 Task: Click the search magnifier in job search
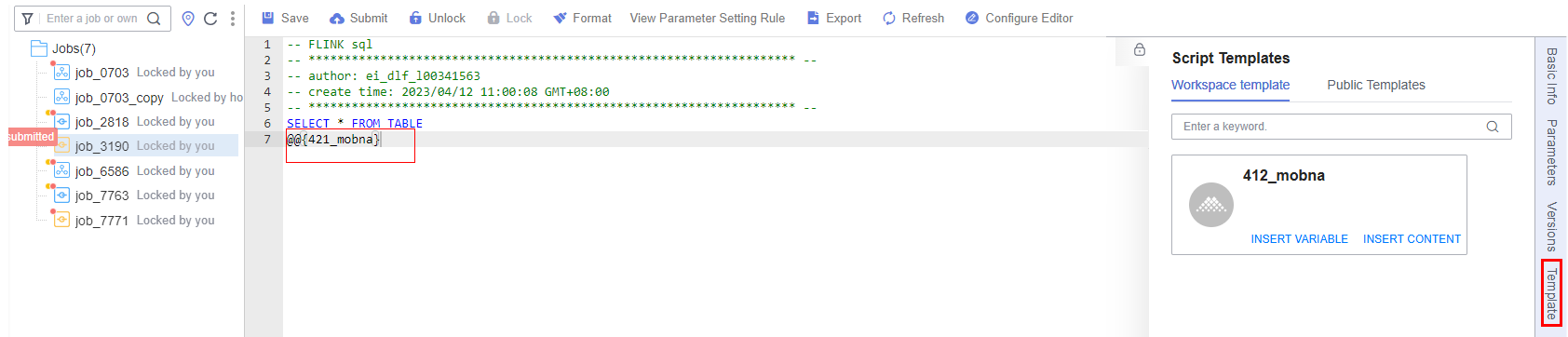(x=154, y=19)
